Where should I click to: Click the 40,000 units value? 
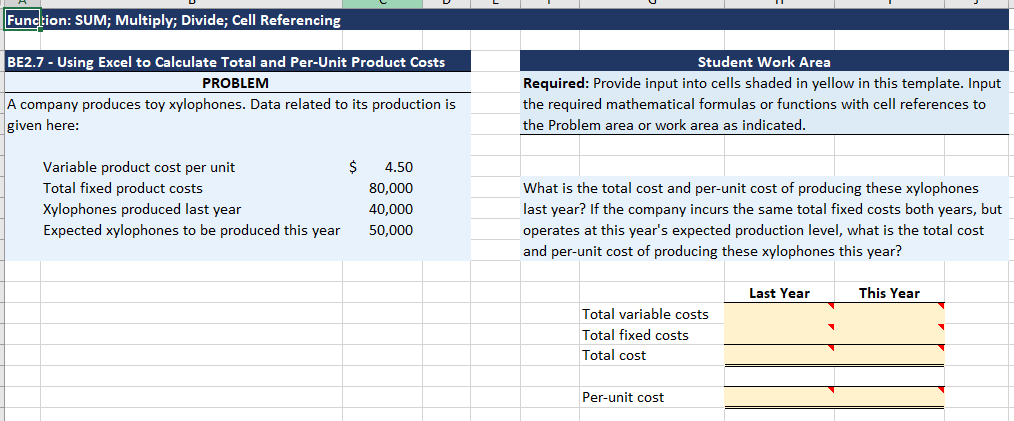click(x=391, y=210)
